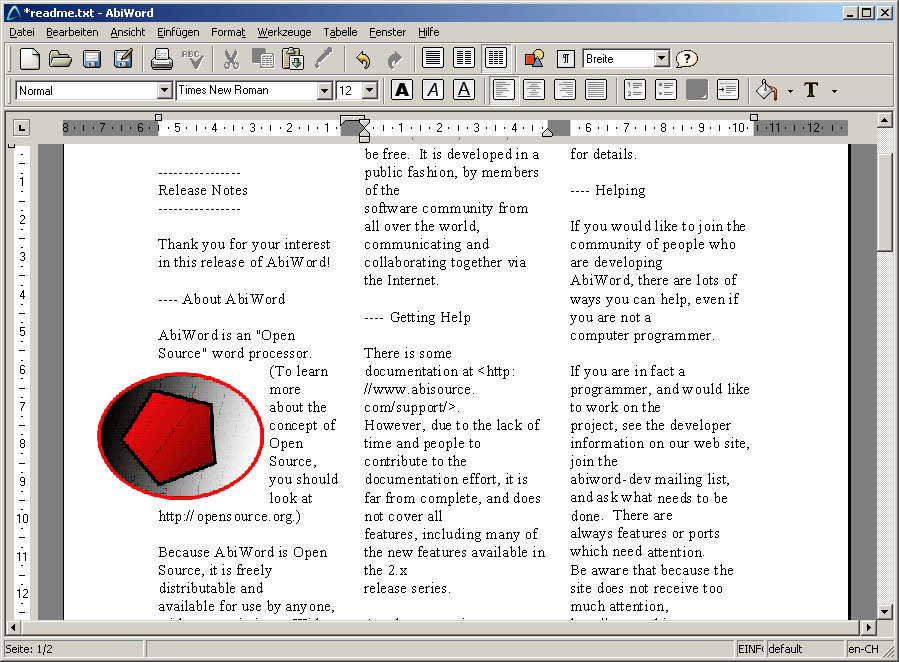
Task: Center align the text
Action: pos(534,90)
